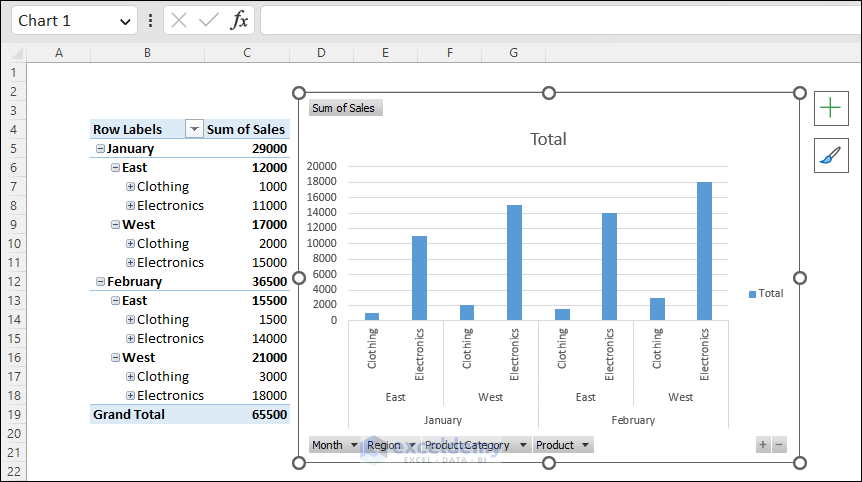The height and width of the screenshot is (482, 862).
Task: Open the ProductCategory field button dropdown
Action: pyautogui.click(x=523, y=445)
